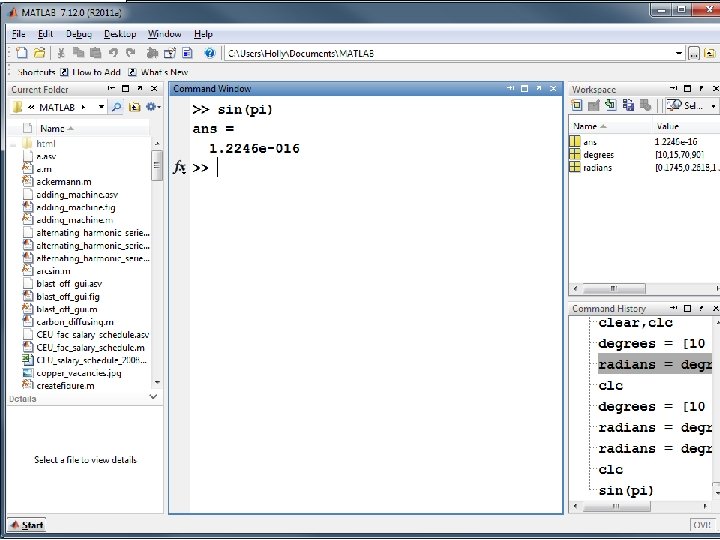The height and width of the screenshot is (540, 720).
Task: Select the radians variable in Workspace
Action: (597, 168)
